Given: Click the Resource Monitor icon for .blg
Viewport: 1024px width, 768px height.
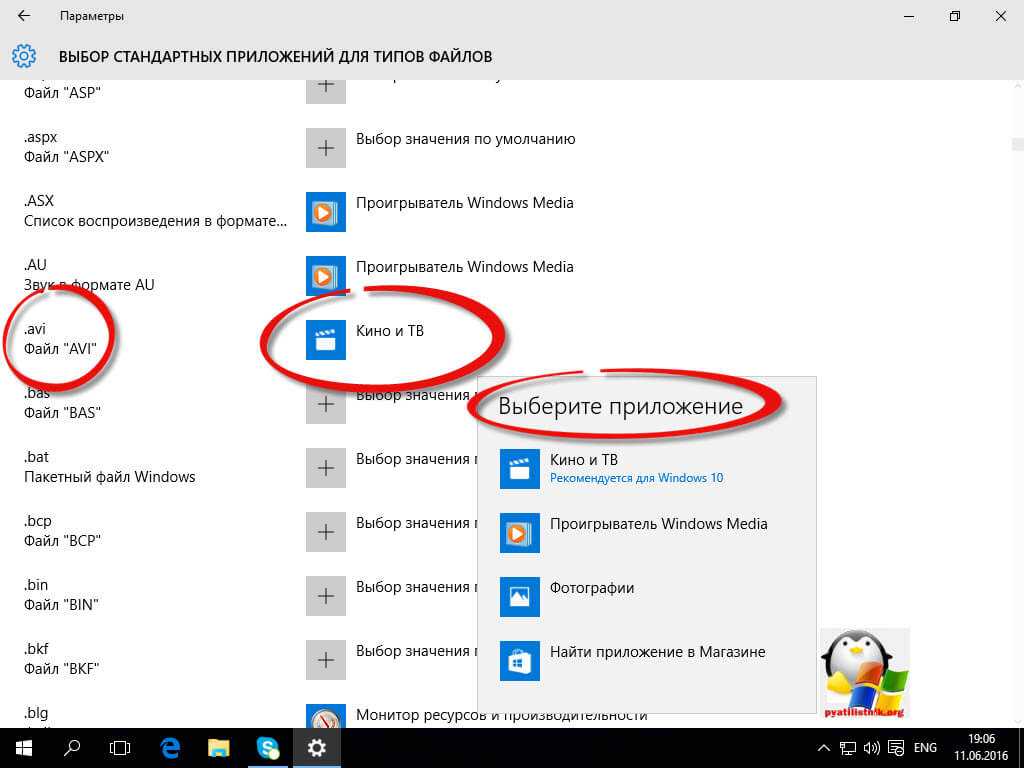Looking at the screenshot, I should (325, 718).
